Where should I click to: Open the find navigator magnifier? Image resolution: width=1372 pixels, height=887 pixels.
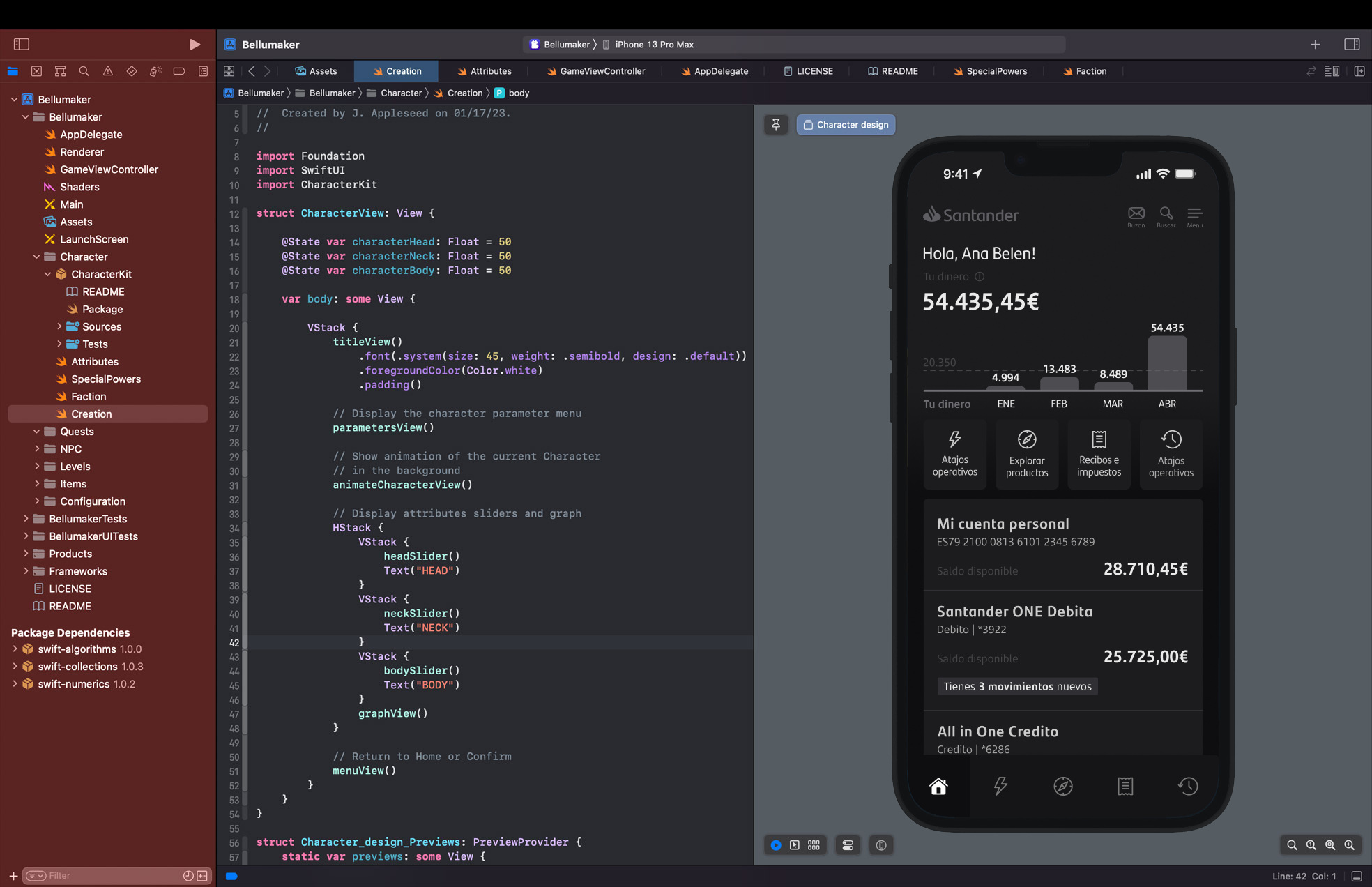click(x=84, y=71)
